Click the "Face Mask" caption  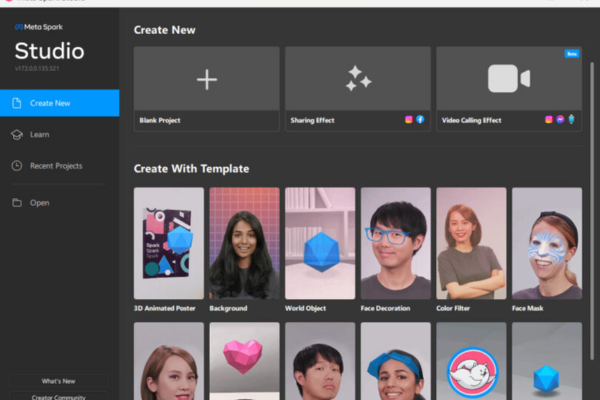[x=528, y=308]
